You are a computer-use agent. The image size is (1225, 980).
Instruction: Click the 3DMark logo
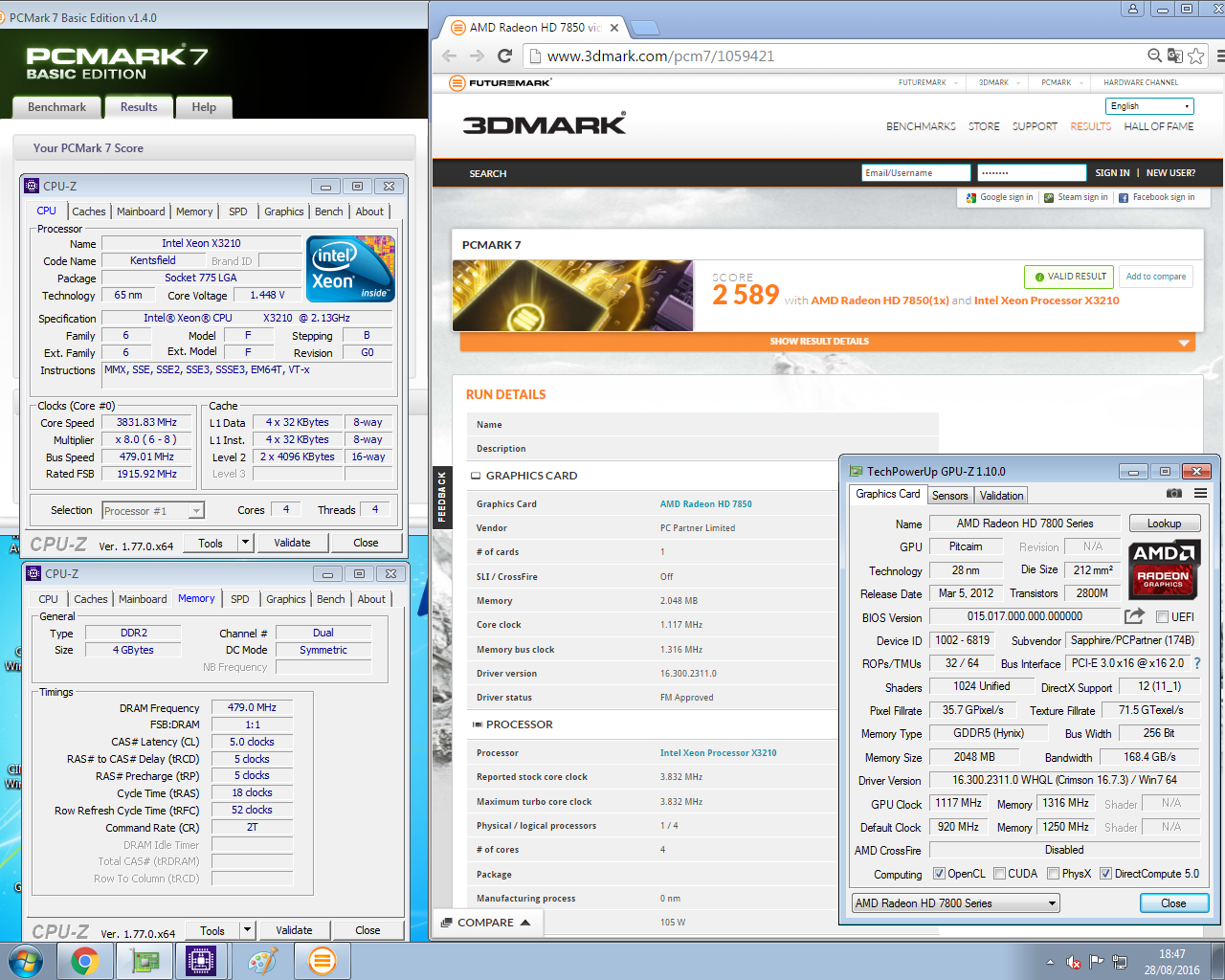click(x=545, y=124)
